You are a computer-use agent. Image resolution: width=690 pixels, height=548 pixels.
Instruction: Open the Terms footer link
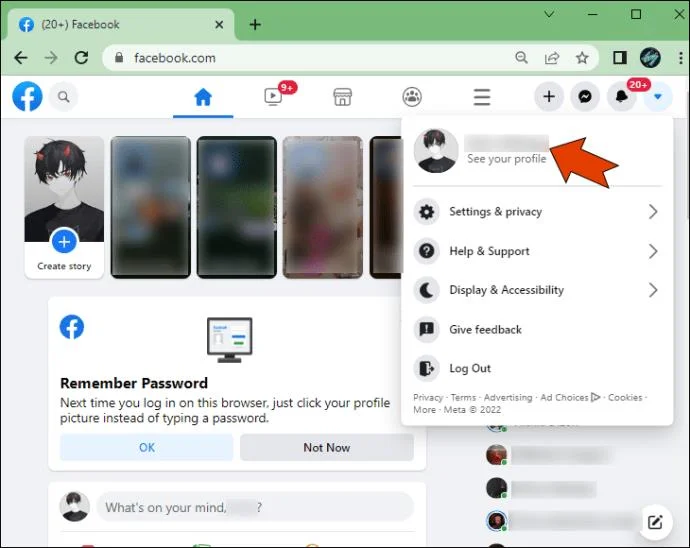point(463,397)
